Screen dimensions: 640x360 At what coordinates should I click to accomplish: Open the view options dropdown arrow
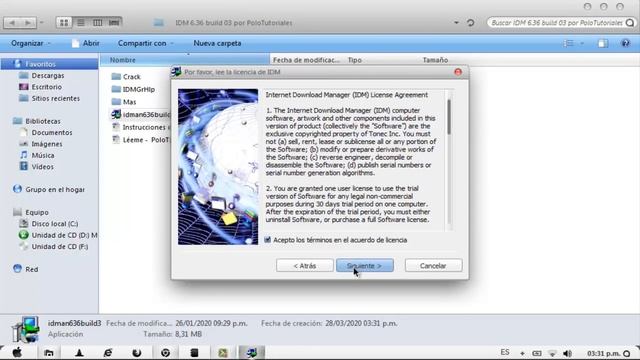point(582,43)
